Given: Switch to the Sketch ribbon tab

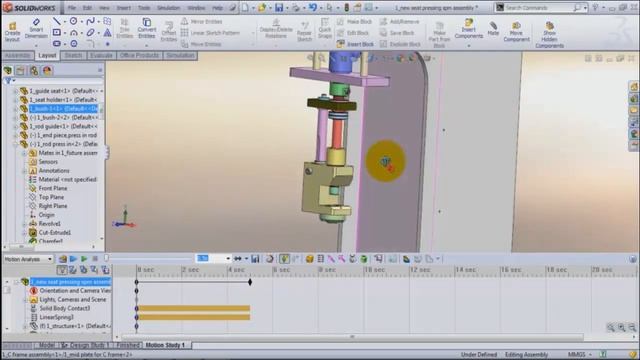Looking at the screenshot, I should pyautogui.click(x=73, y=56).
